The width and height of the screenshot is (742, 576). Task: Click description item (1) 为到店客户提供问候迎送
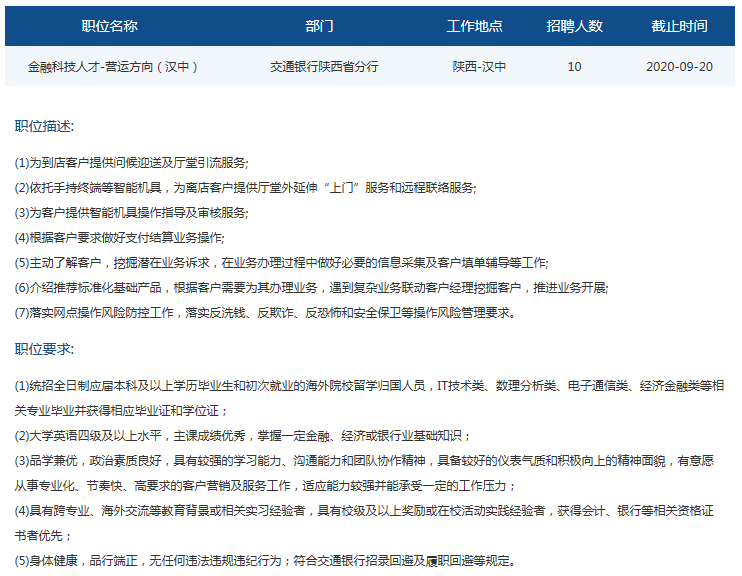132,163
